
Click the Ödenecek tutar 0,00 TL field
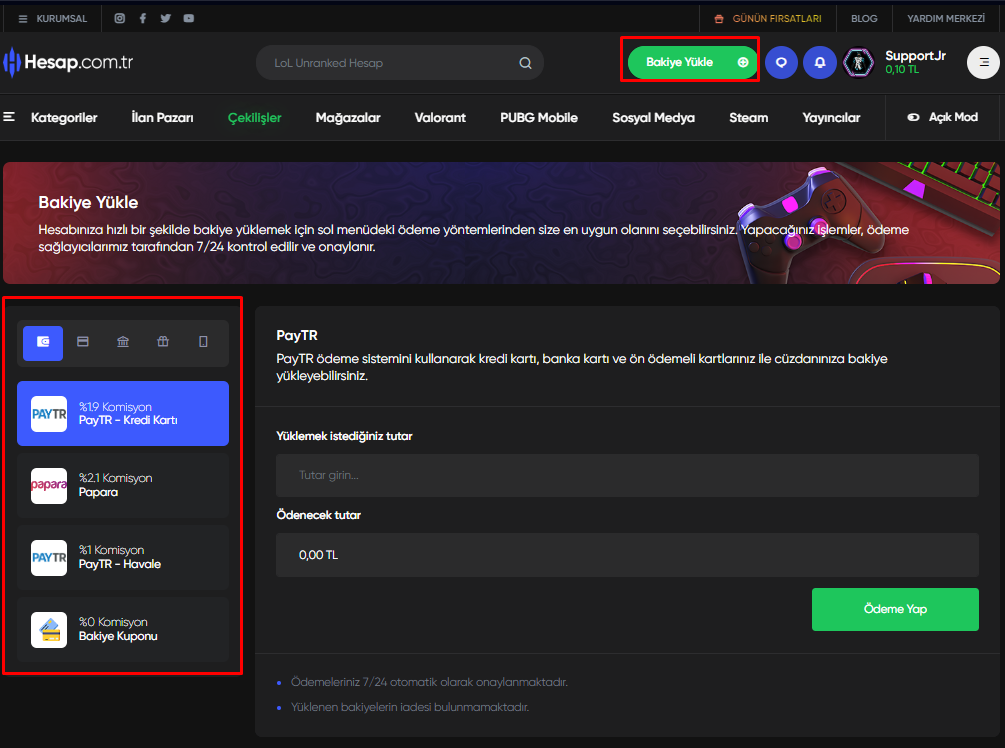(627, 555)
